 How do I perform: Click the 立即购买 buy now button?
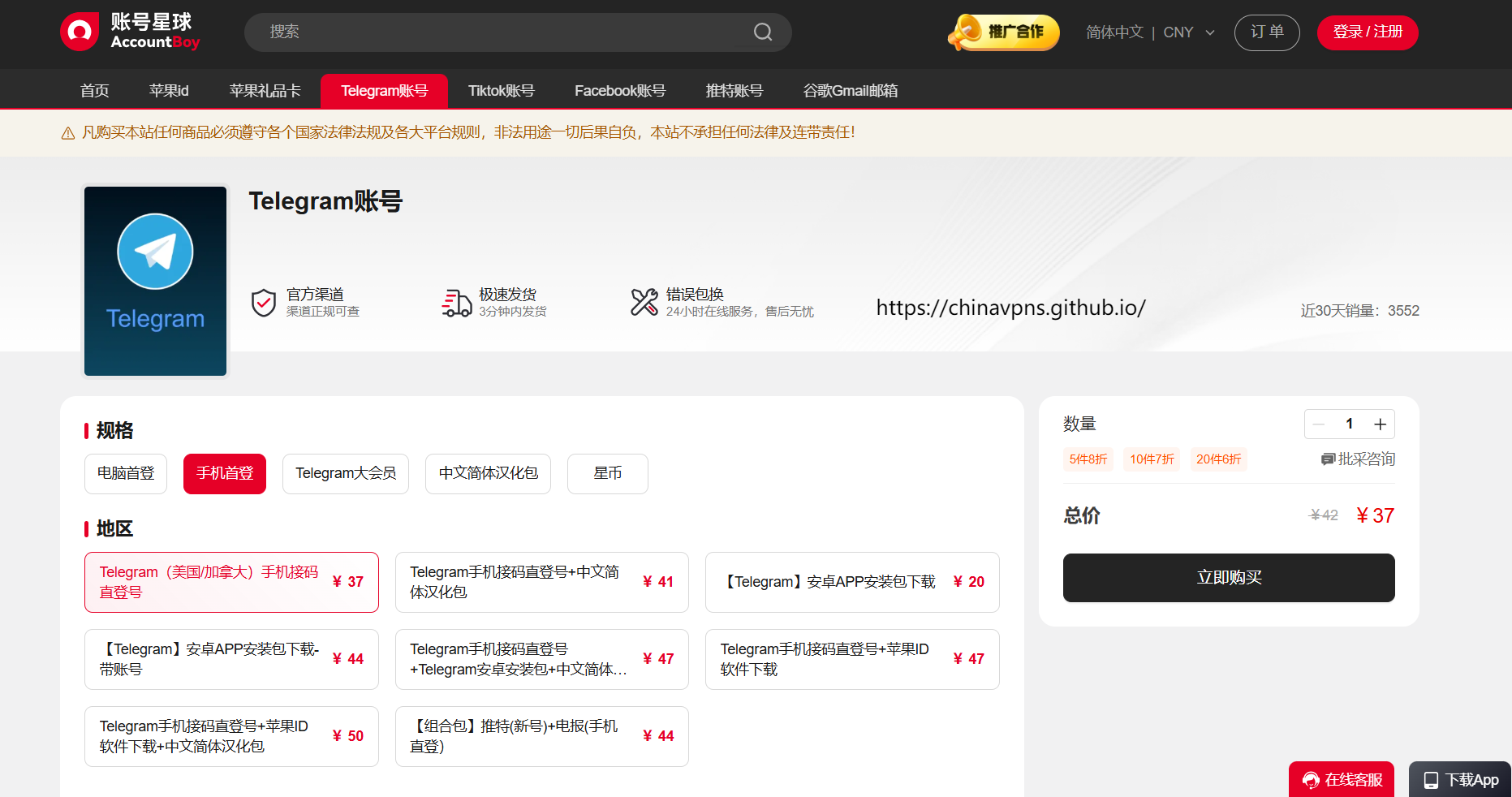[x=1229, y=578]
